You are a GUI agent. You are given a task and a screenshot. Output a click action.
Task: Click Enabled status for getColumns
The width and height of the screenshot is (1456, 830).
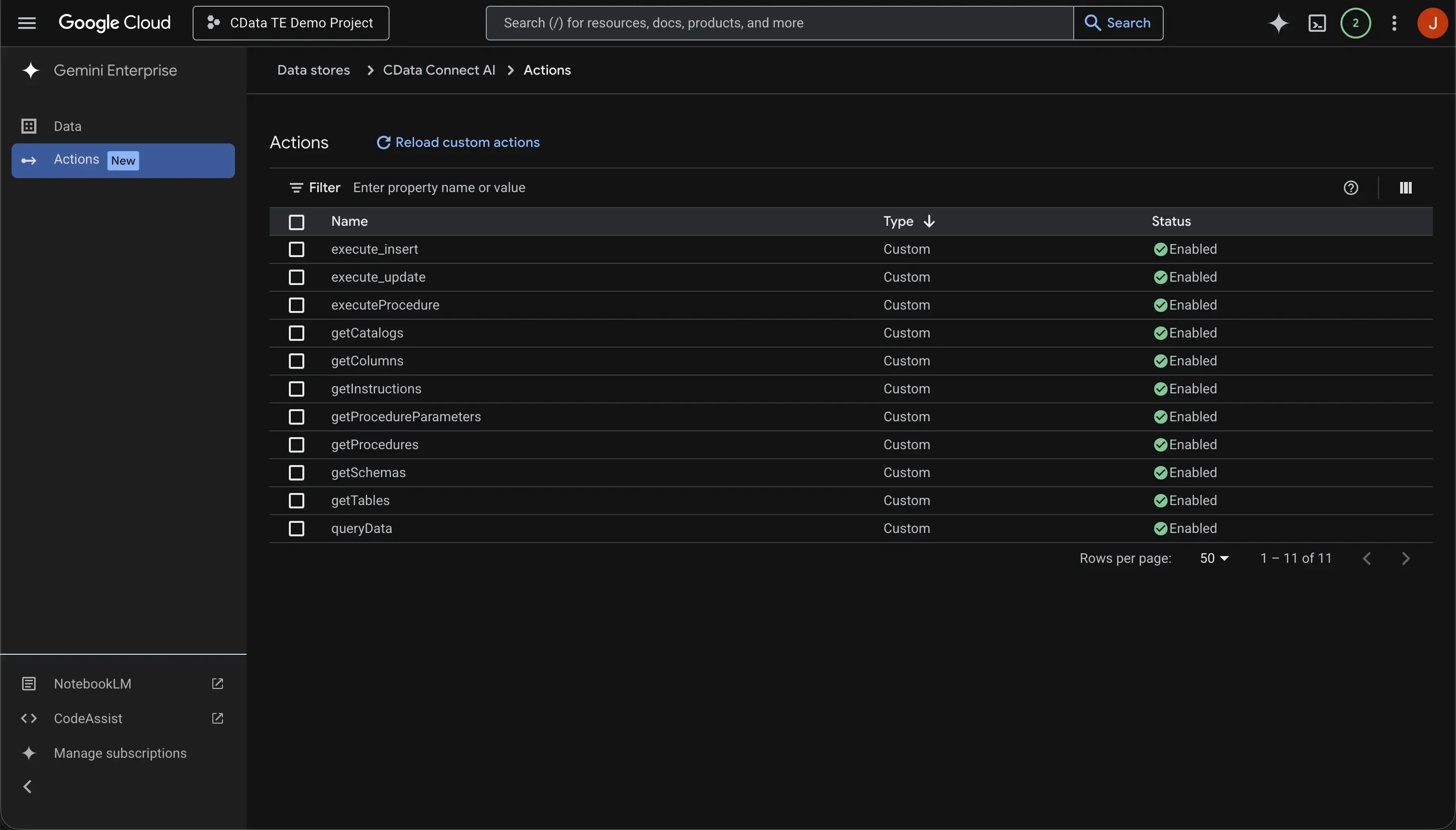tap(1185, 361)
